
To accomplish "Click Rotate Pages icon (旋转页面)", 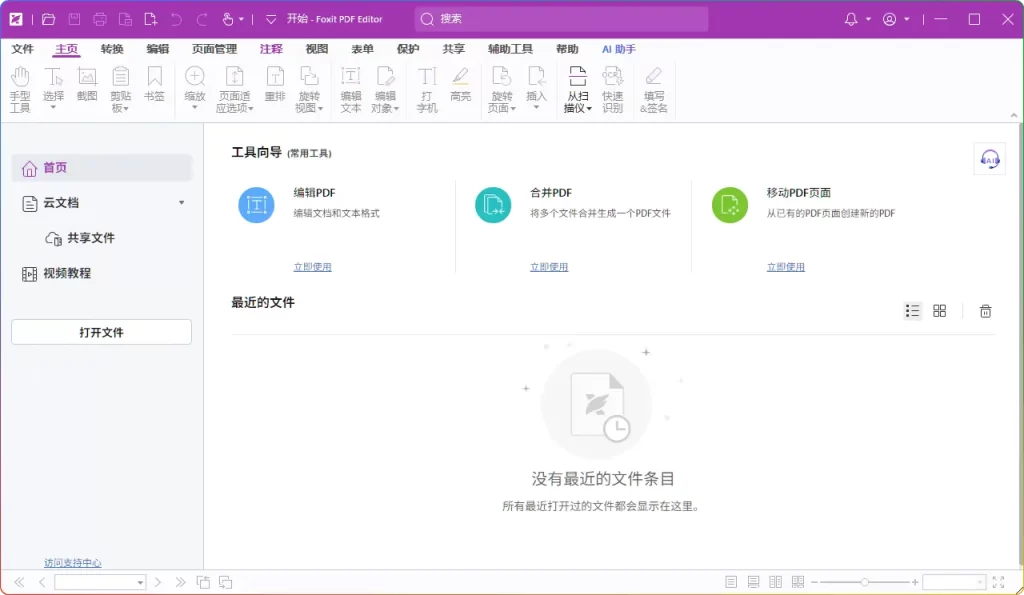I will (502, 89).
